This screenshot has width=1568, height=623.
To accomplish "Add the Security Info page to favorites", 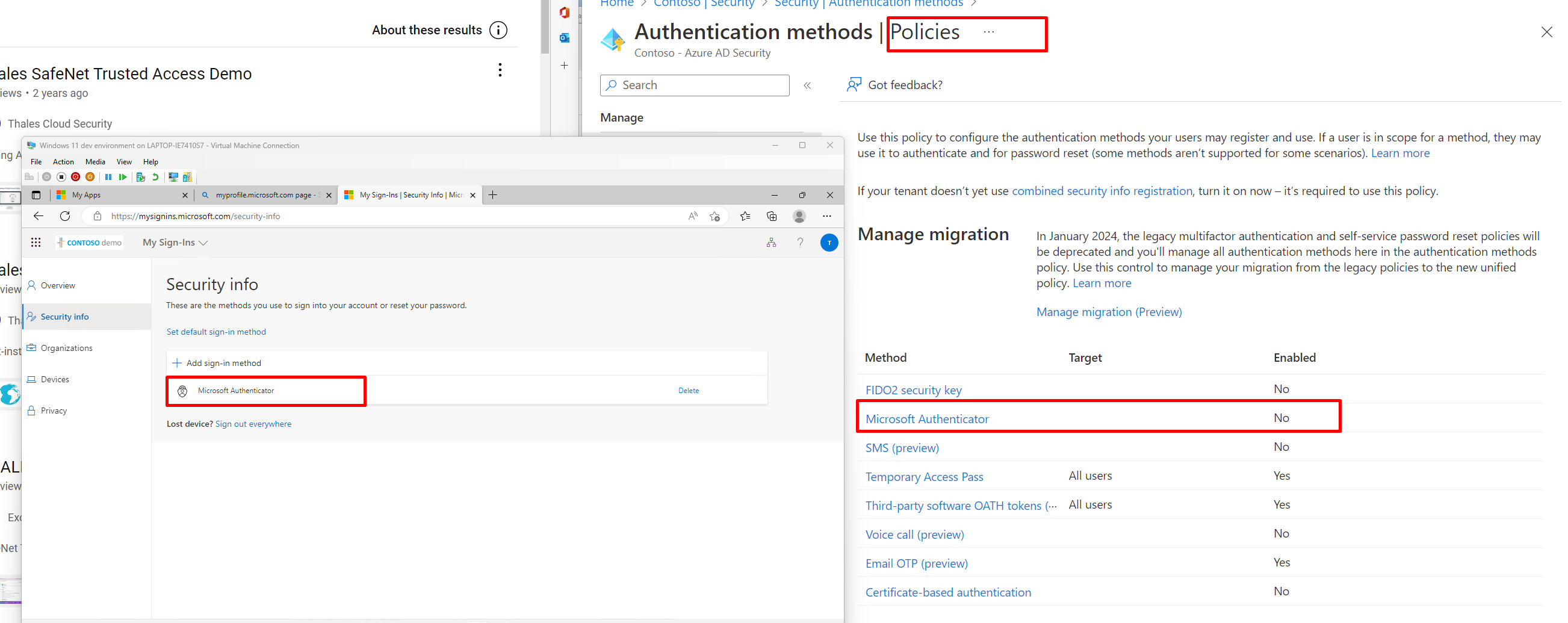I will [715, 215].
